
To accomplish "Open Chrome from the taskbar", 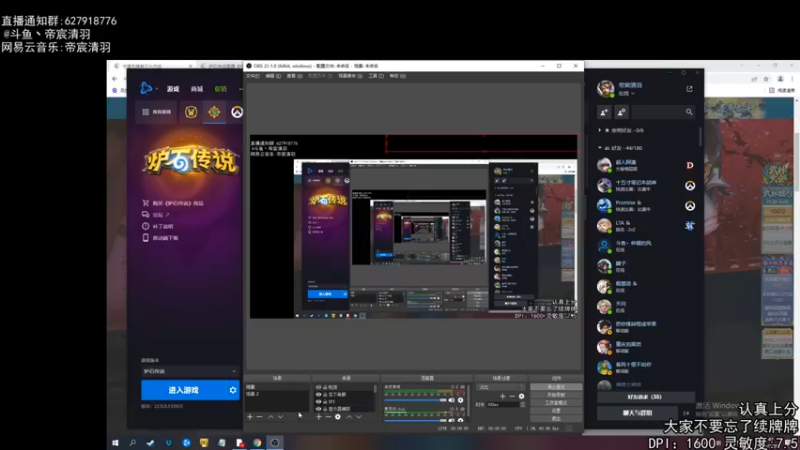I will point(257,443).
